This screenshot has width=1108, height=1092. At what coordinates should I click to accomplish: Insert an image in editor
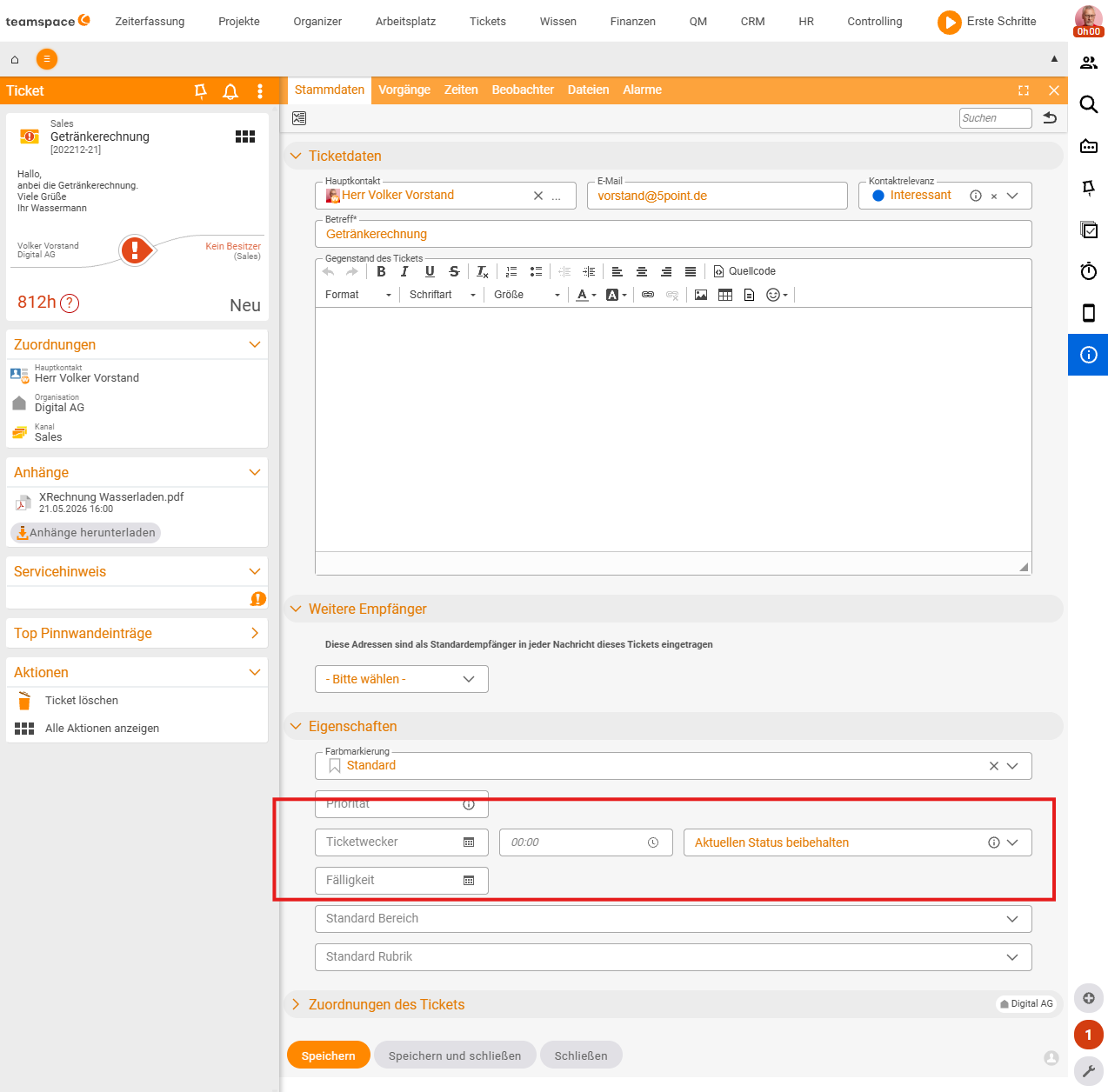[701, 295]
